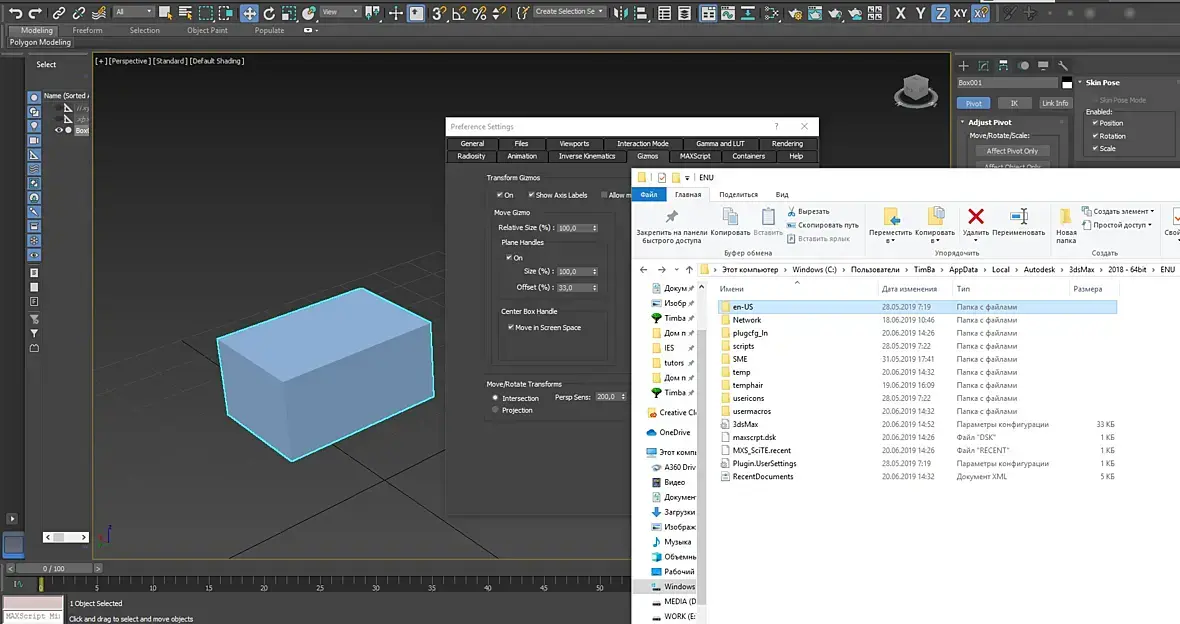Open the Вид tab in Explorer ribbon
The width and height of the screenshot is (1180, 624).
[782, 194]
